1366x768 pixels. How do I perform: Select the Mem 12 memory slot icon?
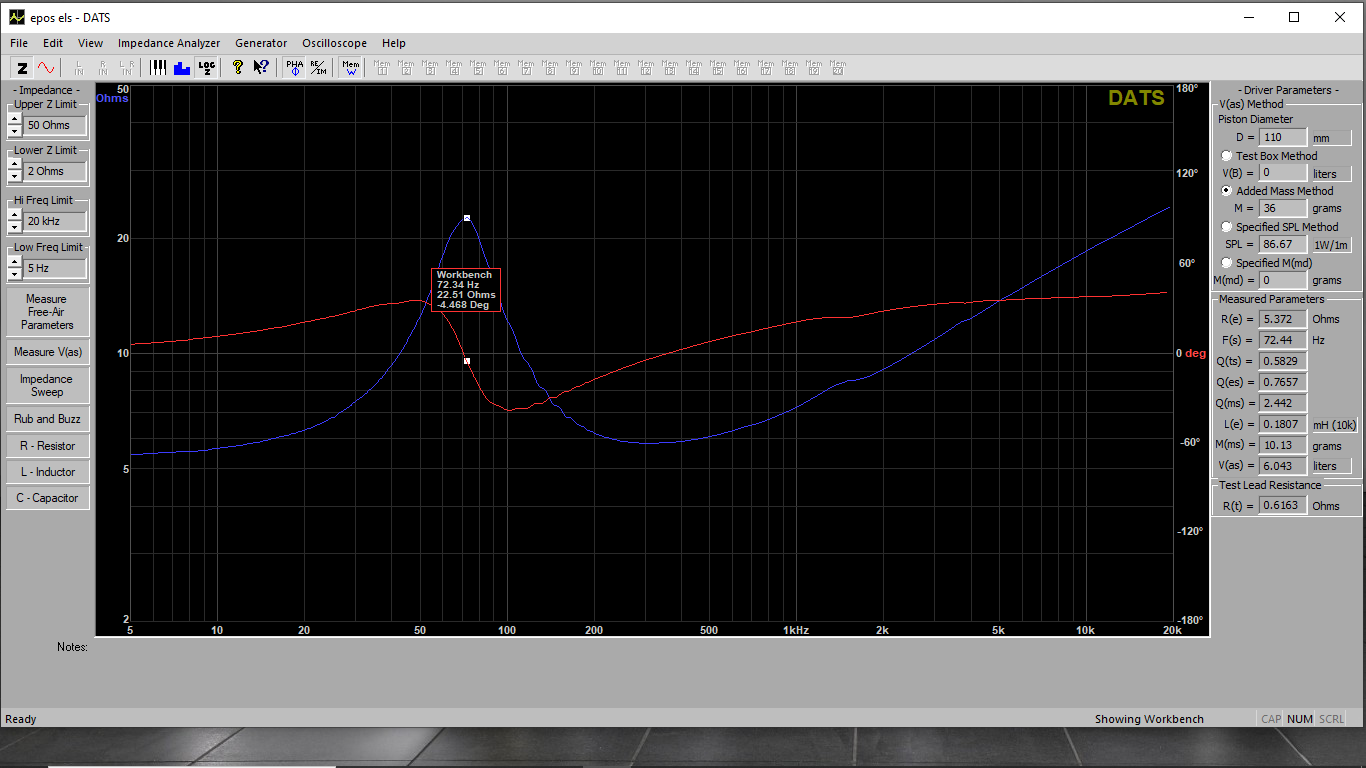point(646,68)
